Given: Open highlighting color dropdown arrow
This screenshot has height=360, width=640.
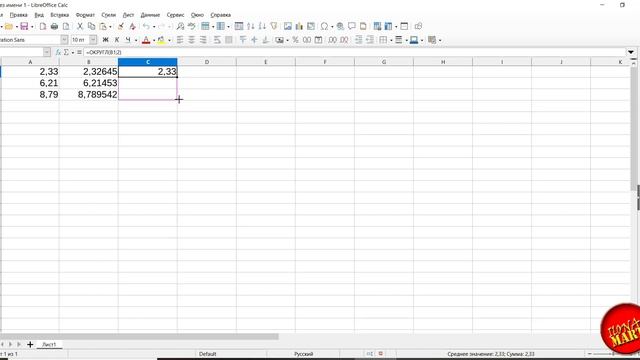Looking at the screenshot, I should coord(169,40).
